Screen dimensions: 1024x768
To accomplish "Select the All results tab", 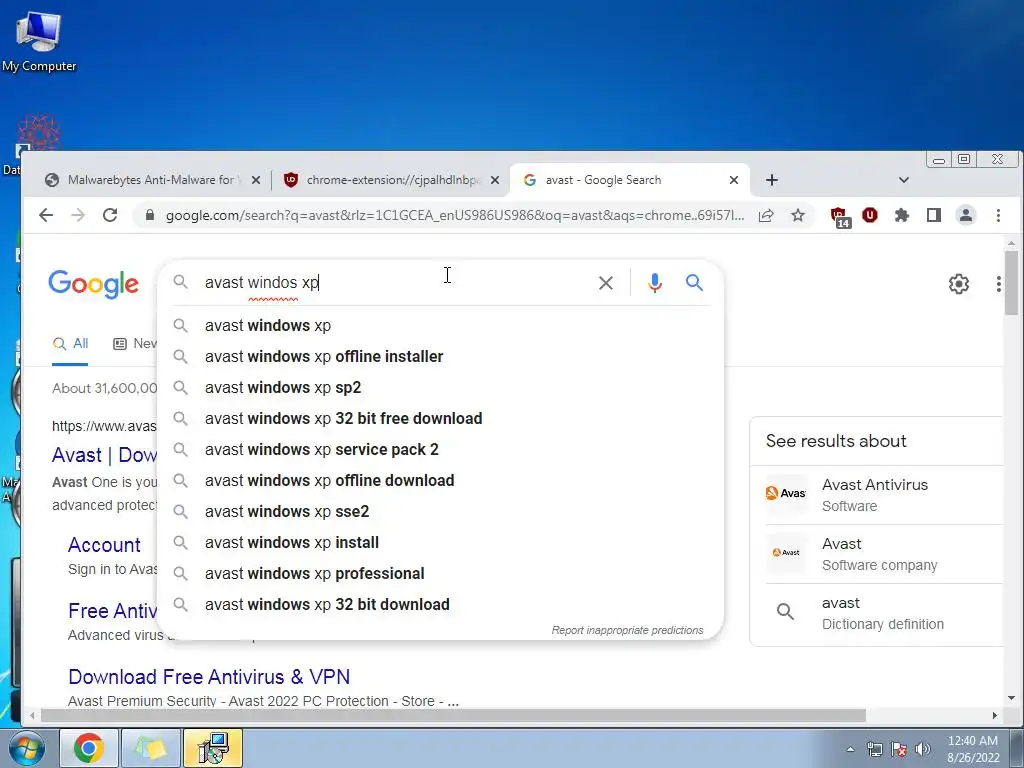I will pyautogui.click(x=71, y=344).
